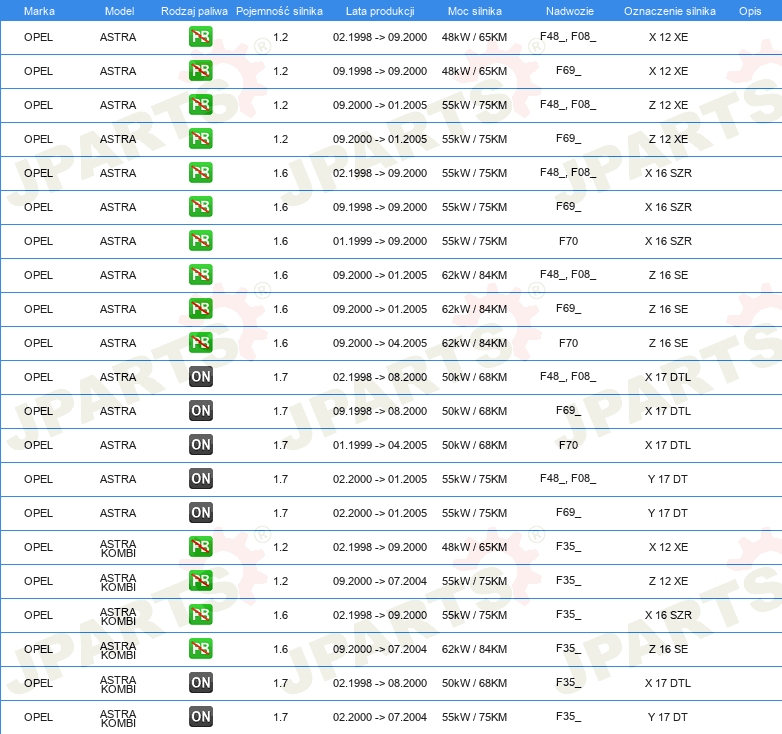Click 'F35_' in ASTRA KOMBI X 12 XE row

coord(569,547)
